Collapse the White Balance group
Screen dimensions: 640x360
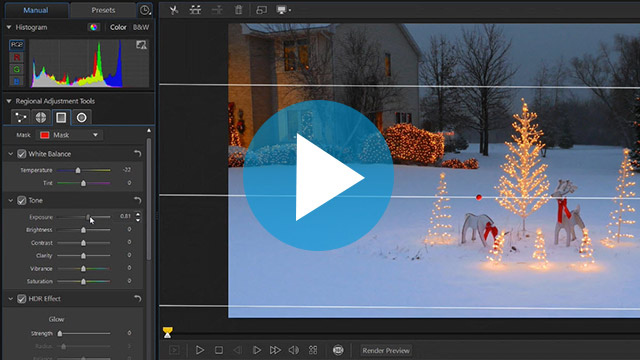[11, 154]
